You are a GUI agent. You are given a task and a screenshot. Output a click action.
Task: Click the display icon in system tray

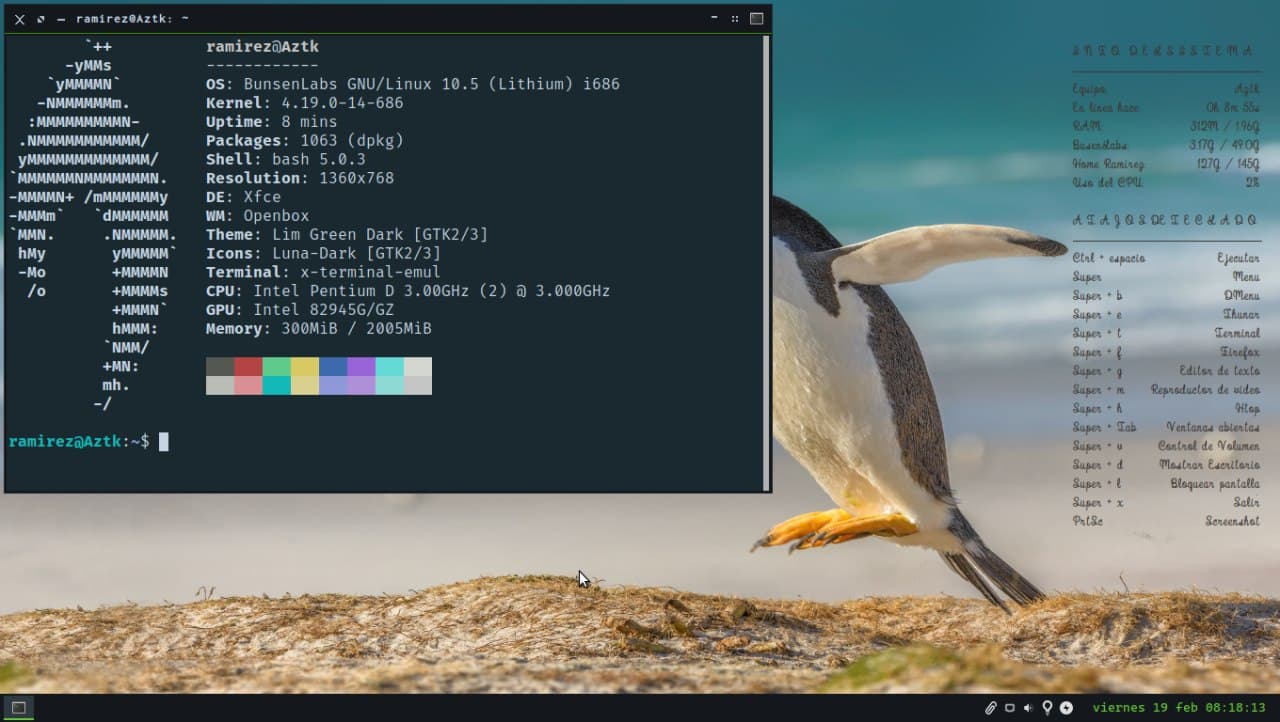[x=1010, y=708]
